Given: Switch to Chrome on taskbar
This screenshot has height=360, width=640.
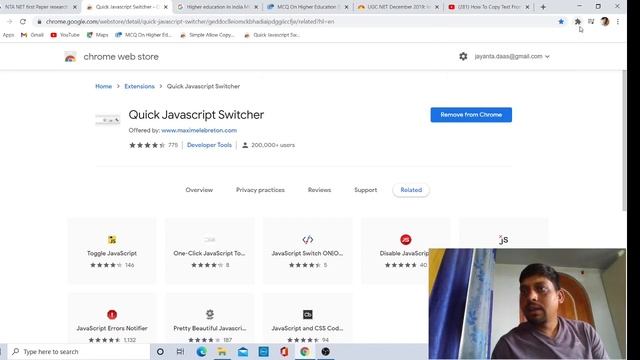Looking at the screenshot, I should pos(305,351).
